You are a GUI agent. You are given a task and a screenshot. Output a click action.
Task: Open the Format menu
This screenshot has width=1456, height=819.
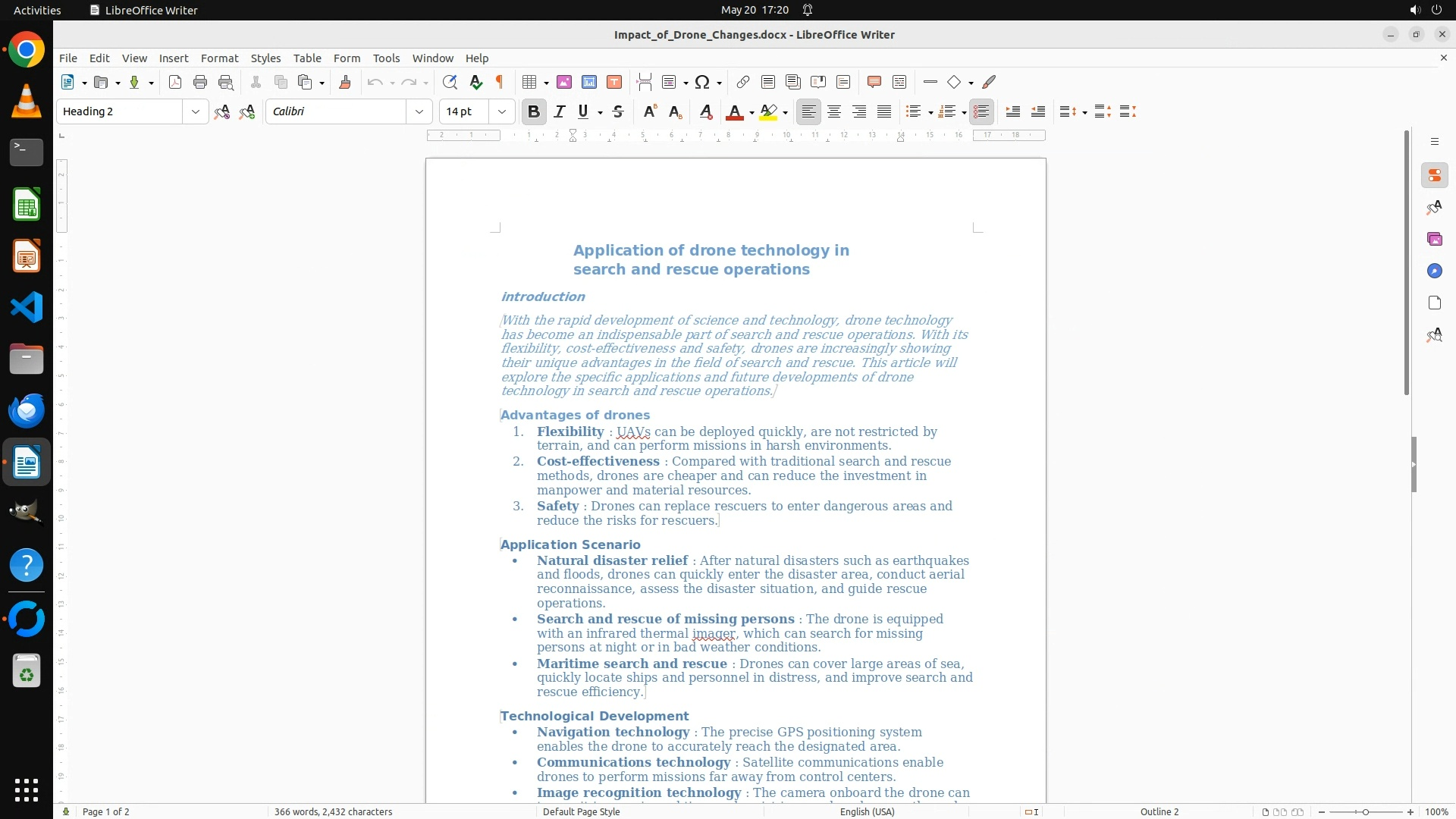219,58
